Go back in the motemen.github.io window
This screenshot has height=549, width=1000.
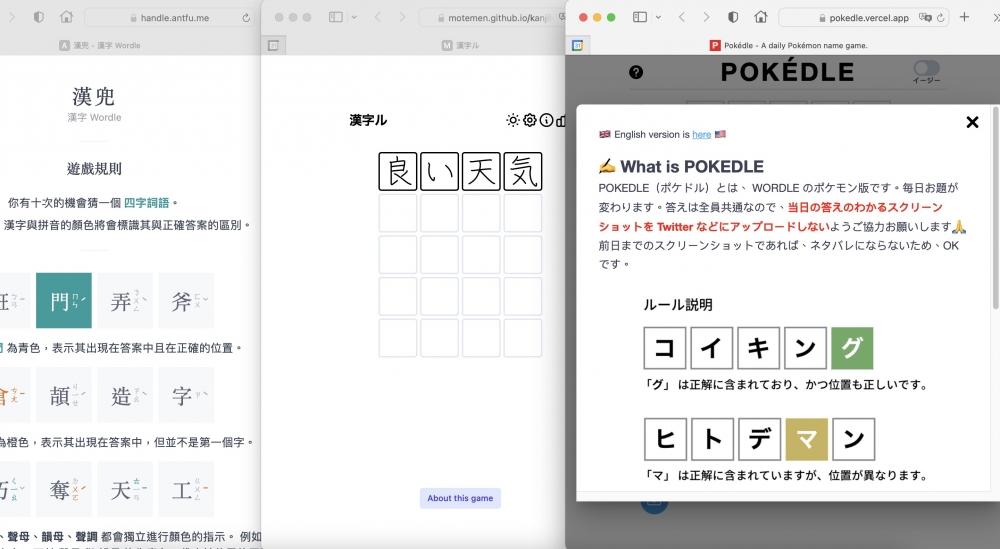(x=378, y=17)
